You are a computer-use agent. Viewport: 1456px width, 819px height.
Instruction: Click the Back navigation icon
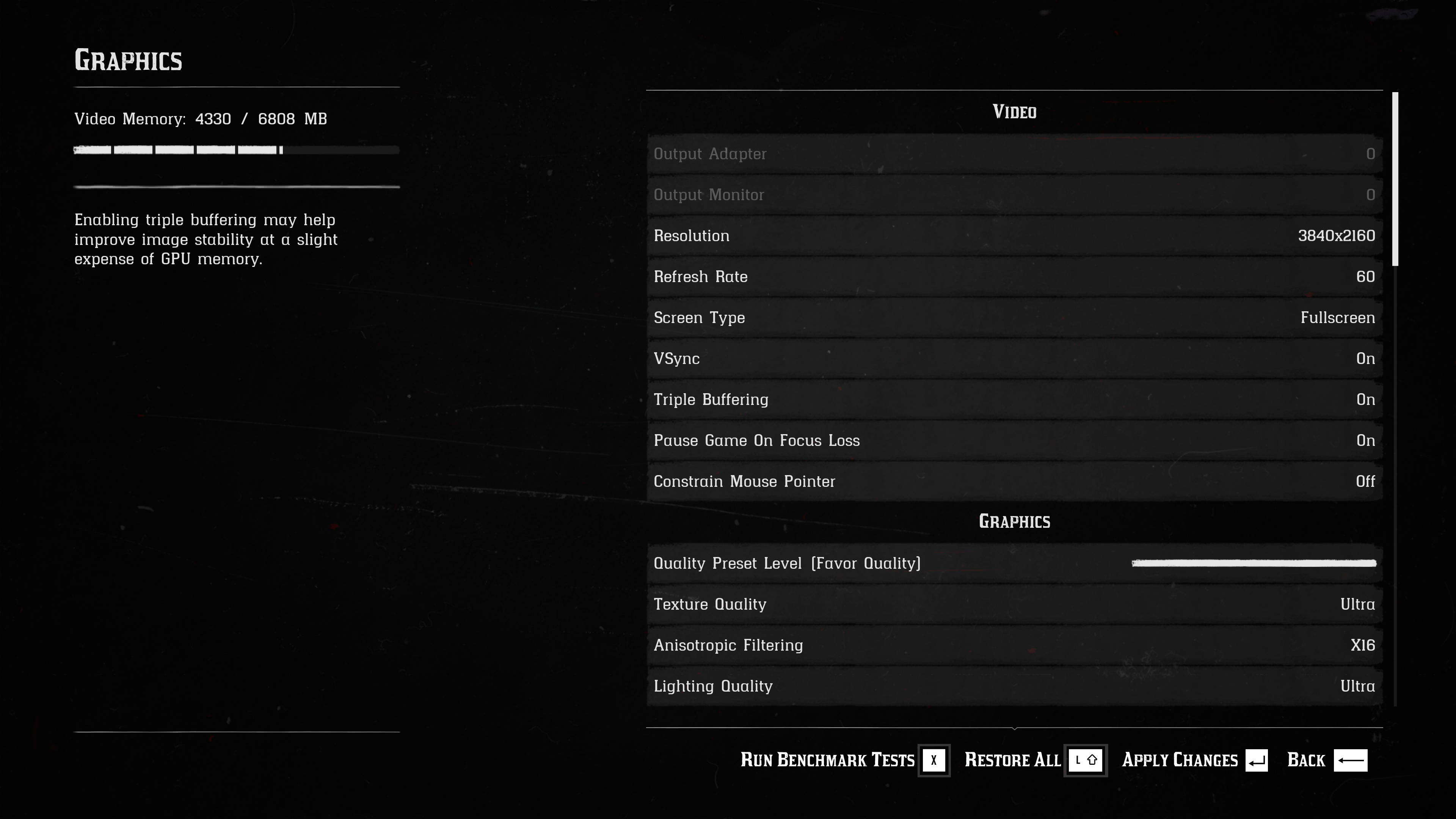click(x=1351, y=759)
